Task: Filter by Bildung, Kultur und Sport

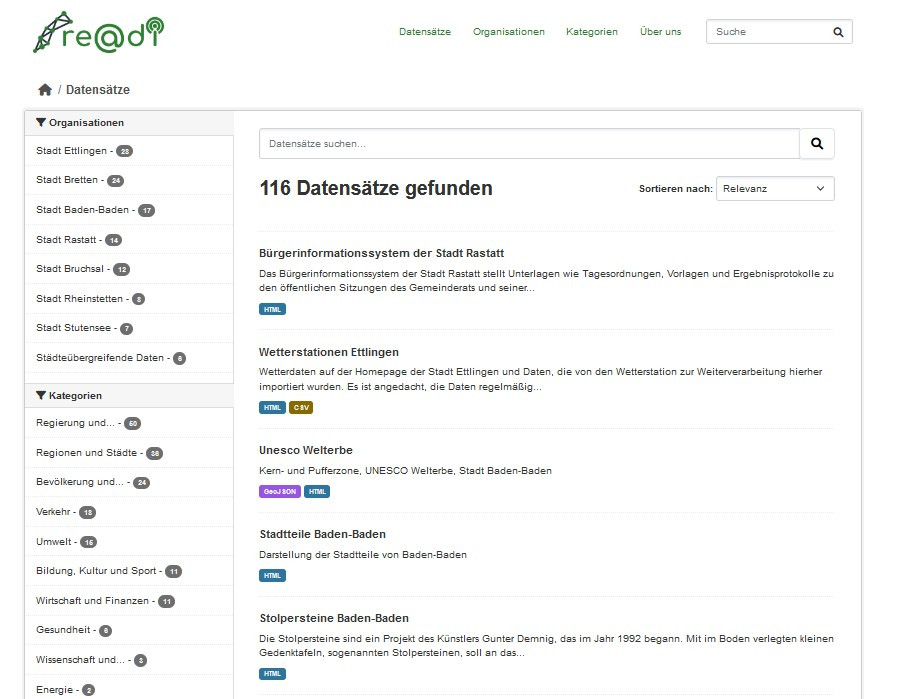Action: [x=96, y=571]
